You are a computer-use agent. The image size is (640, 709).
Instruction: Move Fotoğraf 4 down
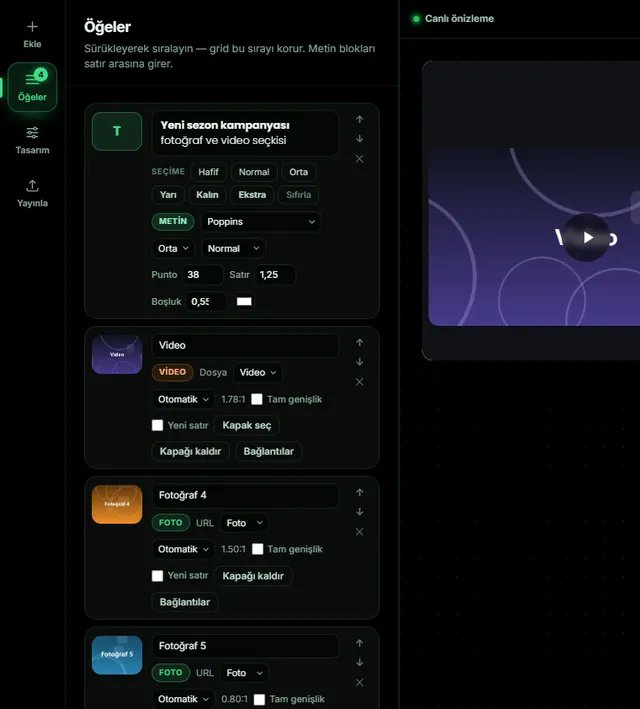click(360, 512)
